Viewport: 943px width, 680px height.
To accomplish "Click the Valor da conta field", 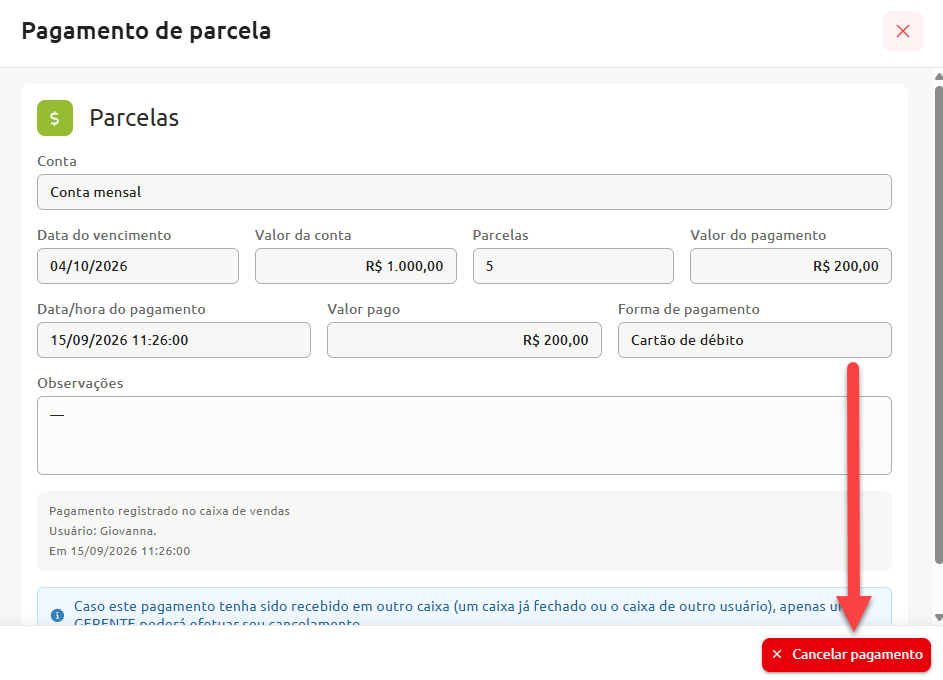I will (355, 266).
